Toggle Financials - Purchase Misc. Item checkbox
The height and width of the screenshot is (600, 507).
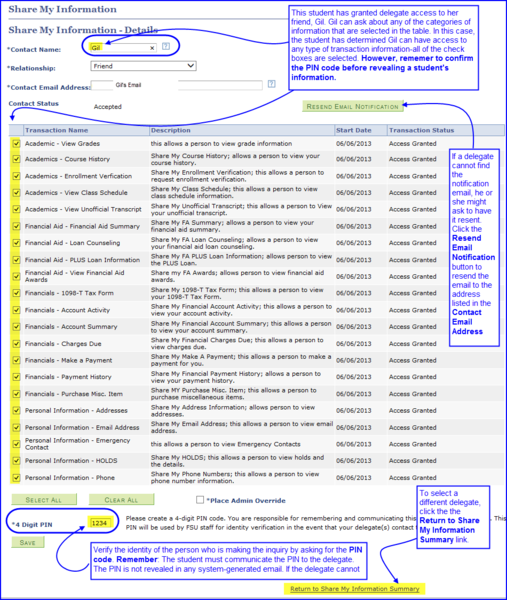(16, 394)
